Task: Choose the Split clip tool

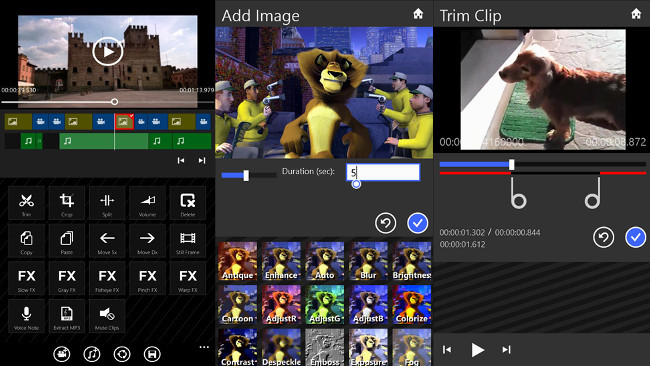Action: pos(107,203)
